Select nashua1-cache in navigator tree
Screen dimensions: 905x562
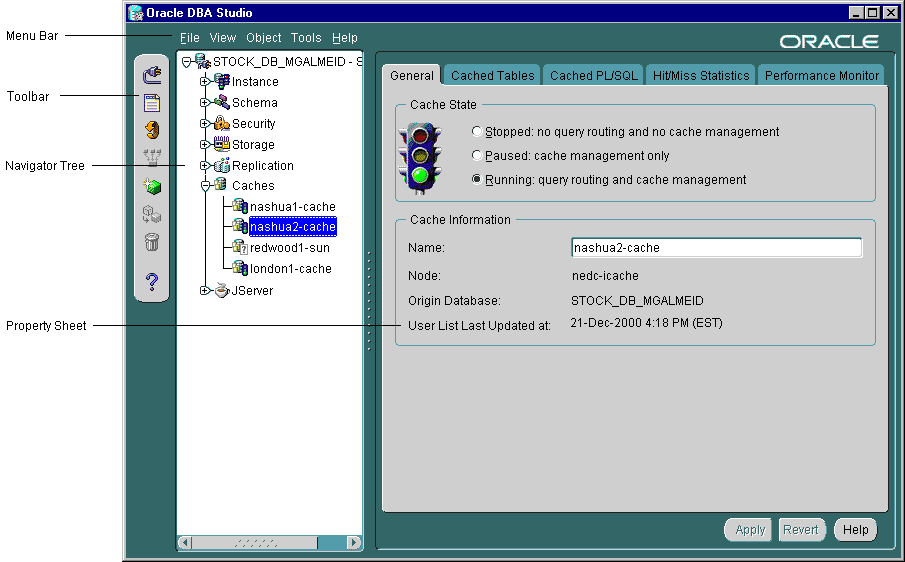pos(293,207)
